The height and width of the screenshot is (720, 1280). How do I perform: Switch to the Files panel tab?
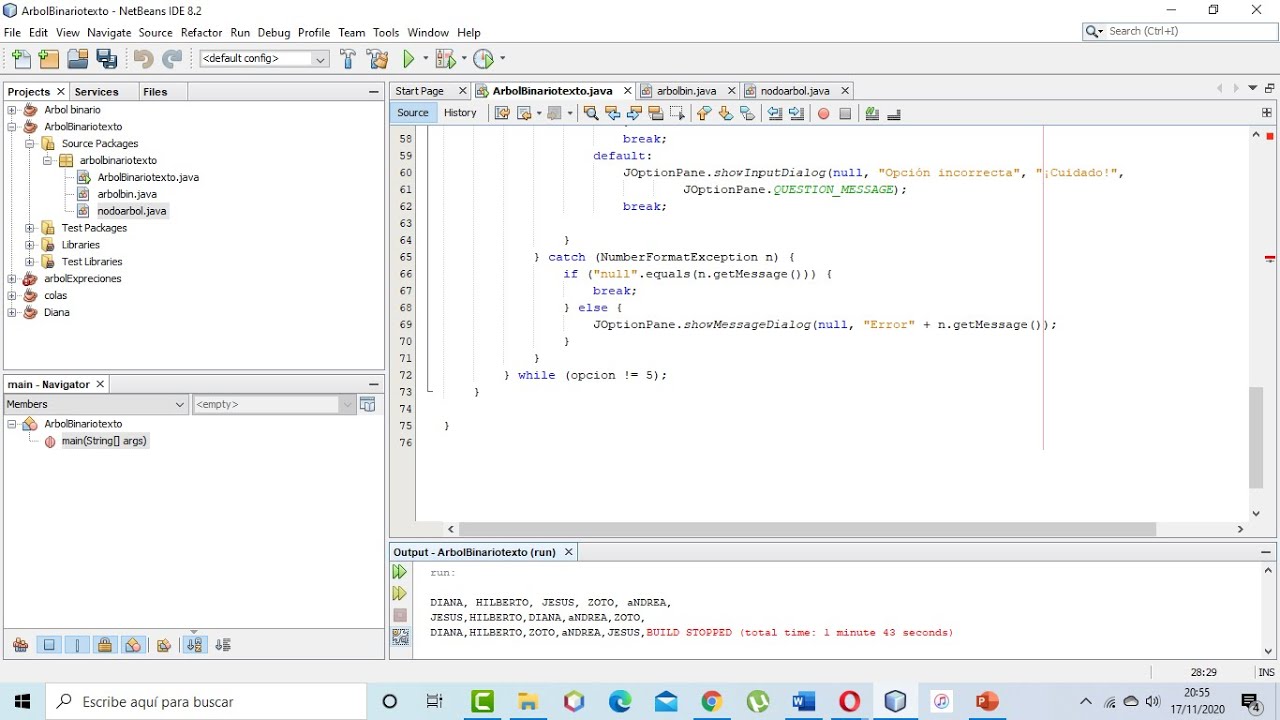coord(155,92)
